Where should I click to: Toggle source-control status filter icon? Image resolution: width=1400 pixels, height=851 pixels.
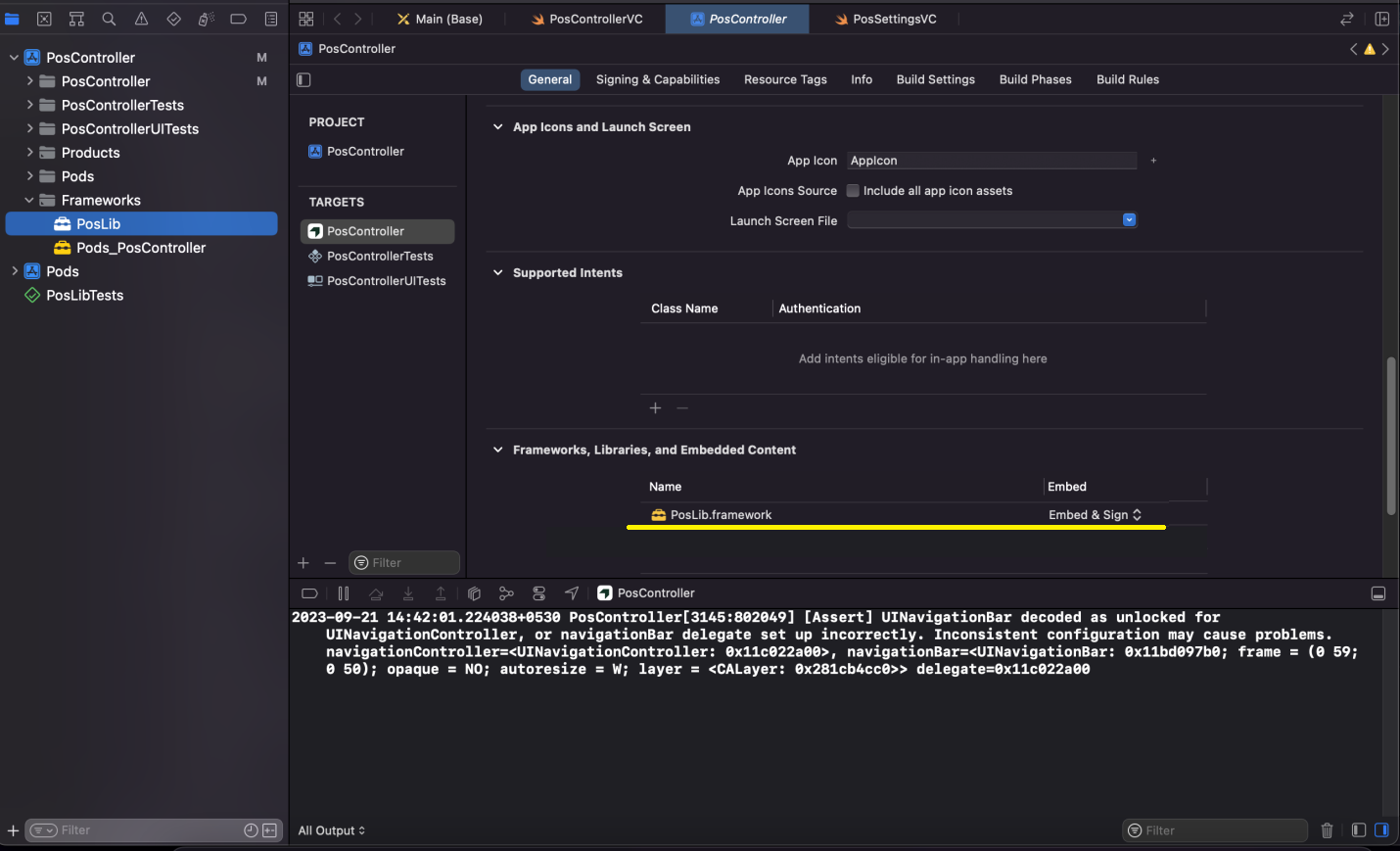pyautogui.click(x=269, y=830)
